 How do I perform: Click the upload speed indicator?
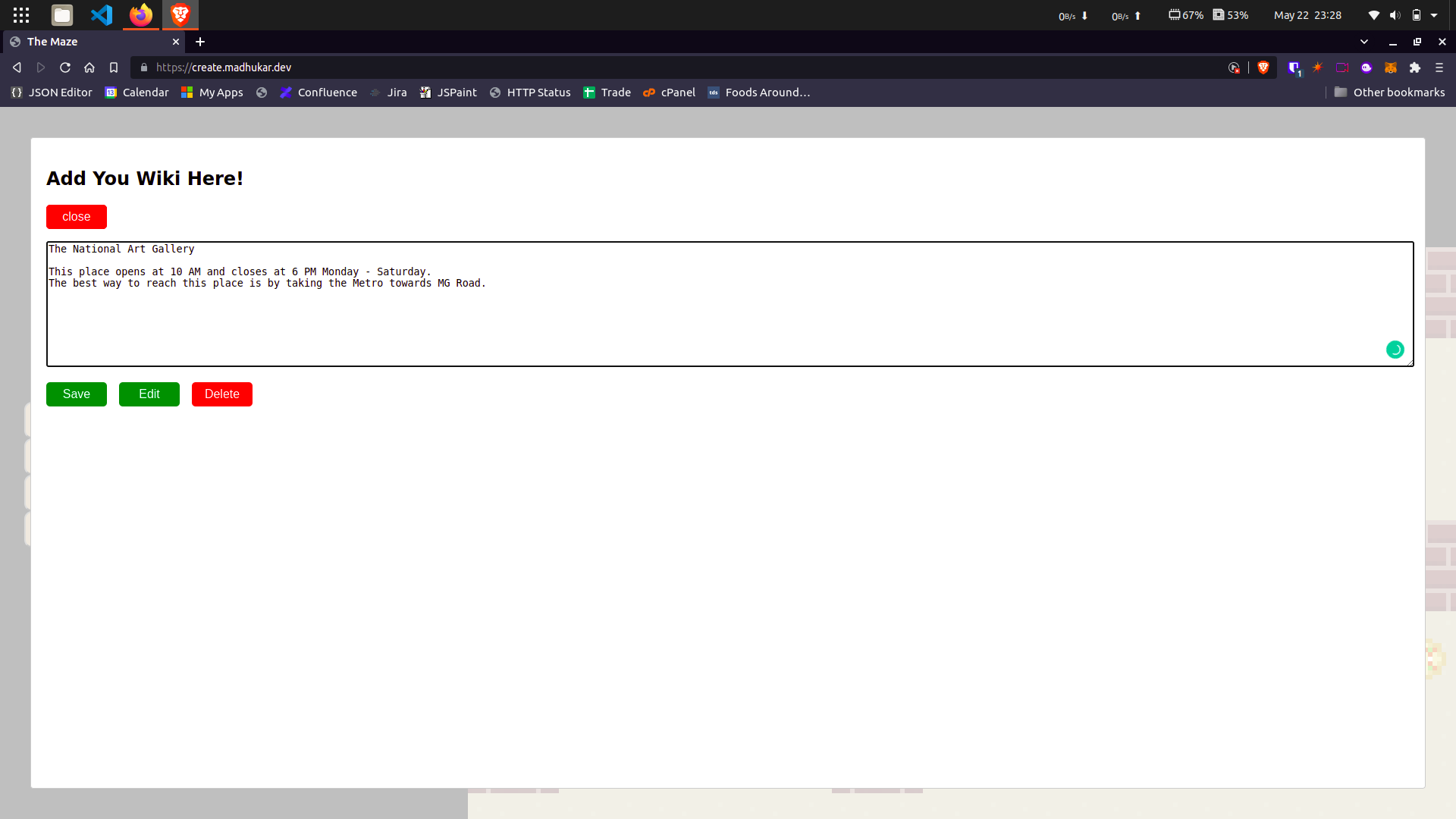coord(1127,16)
